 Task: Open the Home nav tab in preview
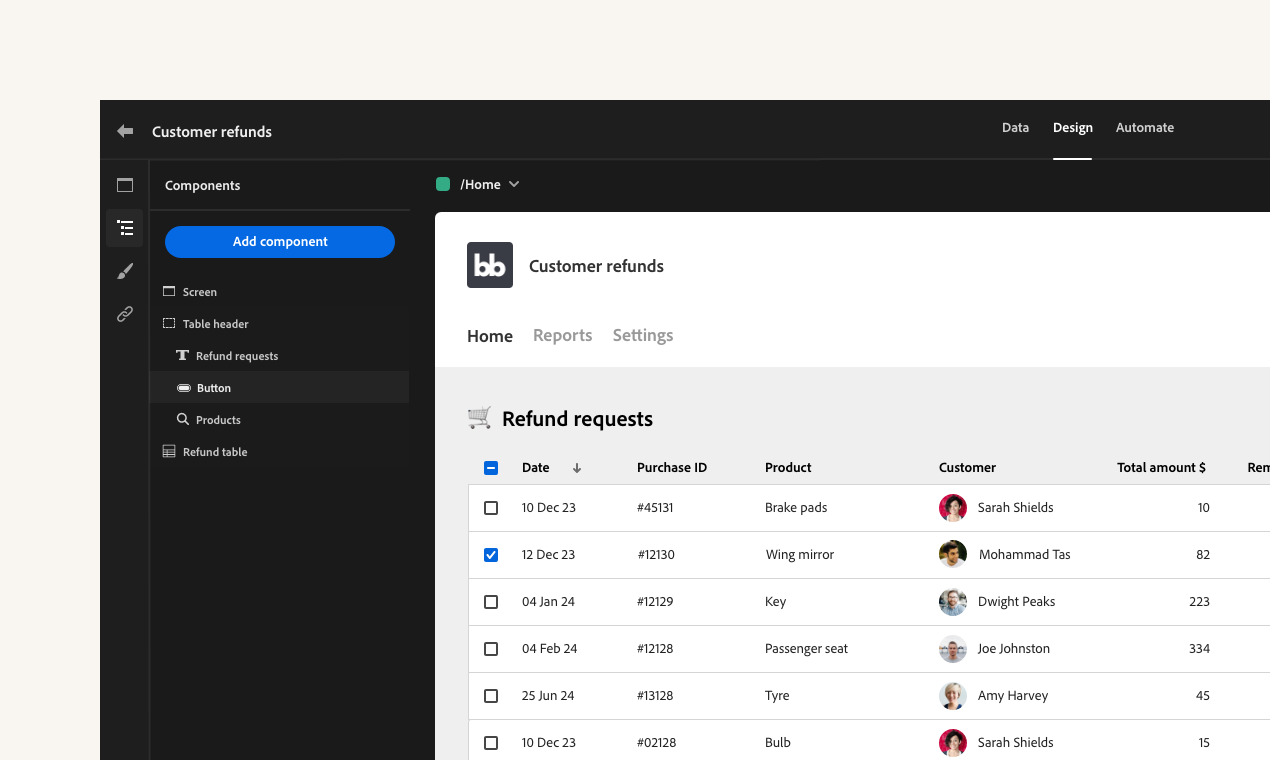490,336
